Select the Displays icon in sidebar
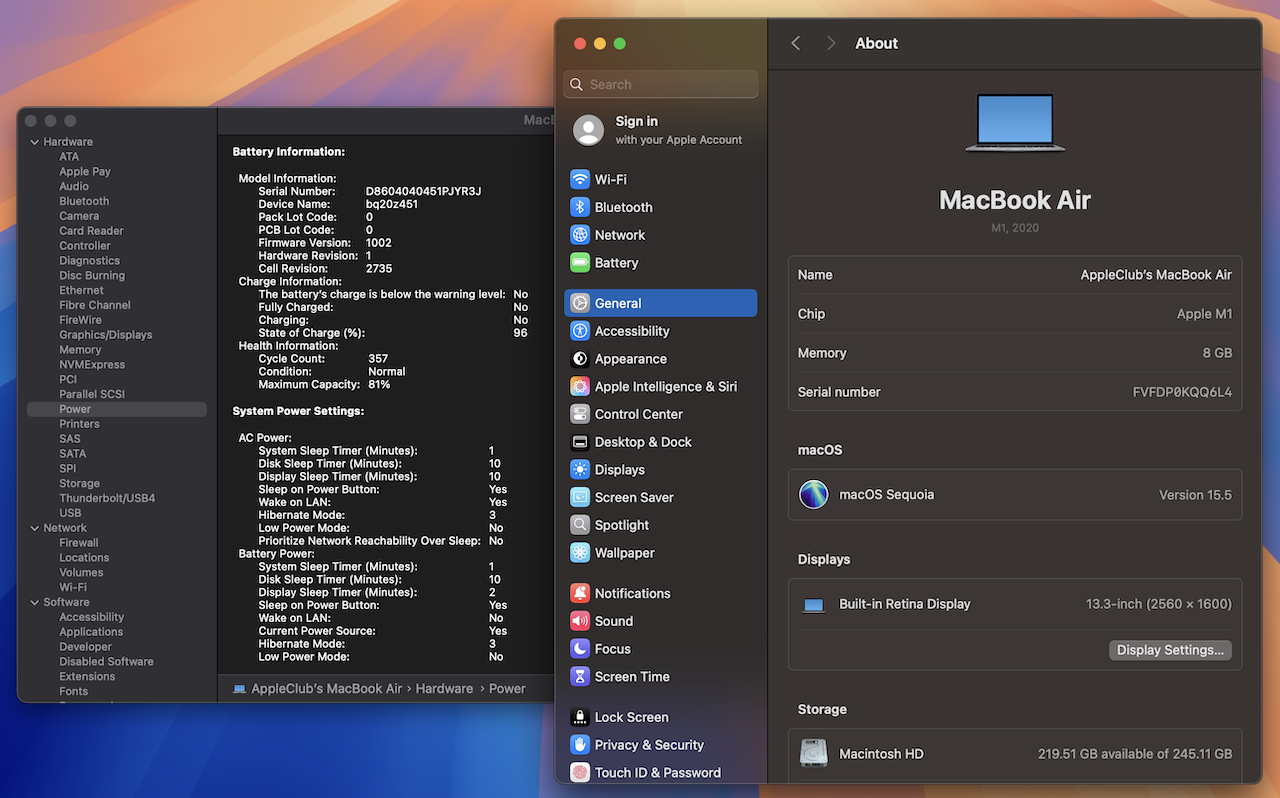The image size is (1280, 798). coord(580,470)
